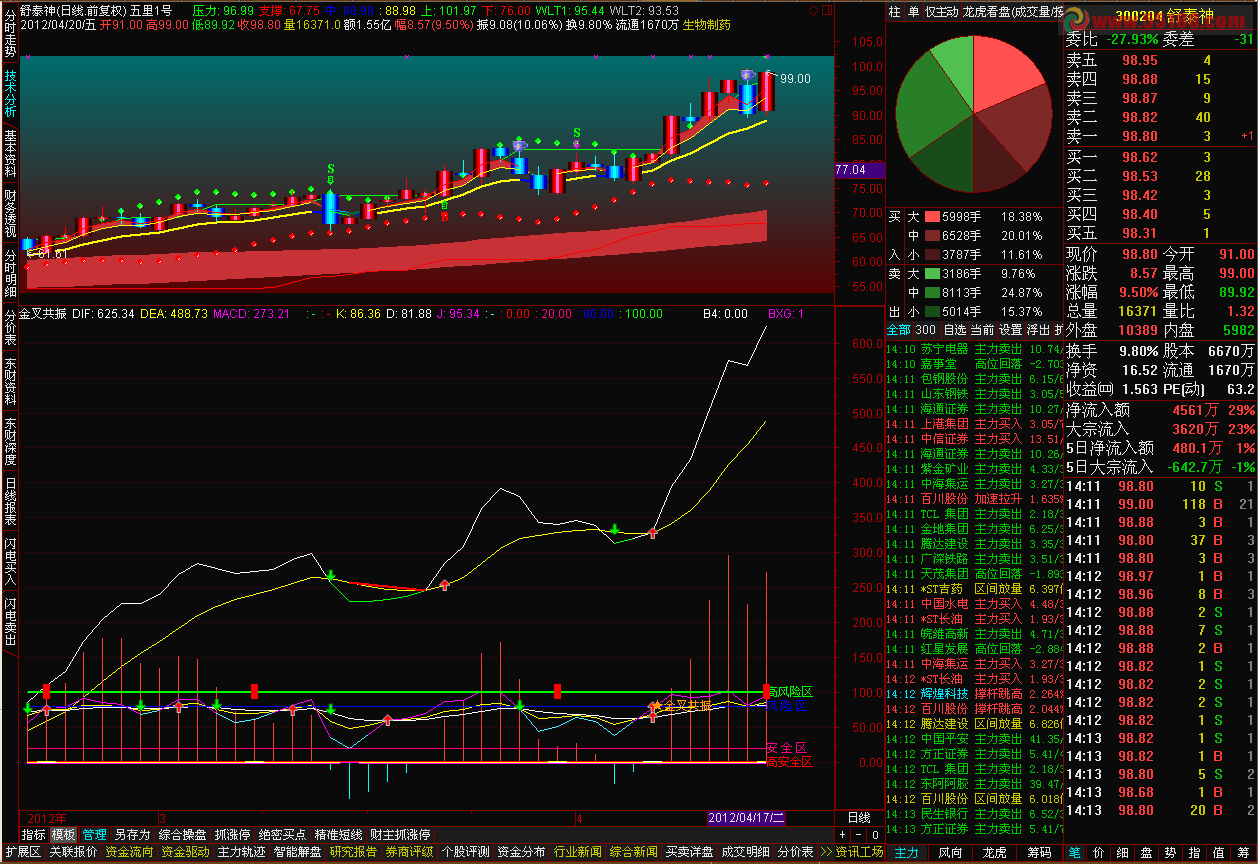This screenshot has width=1258, height=864.
Task: Open 分时走势 sidebar tab
Action: tap(10, 33)
